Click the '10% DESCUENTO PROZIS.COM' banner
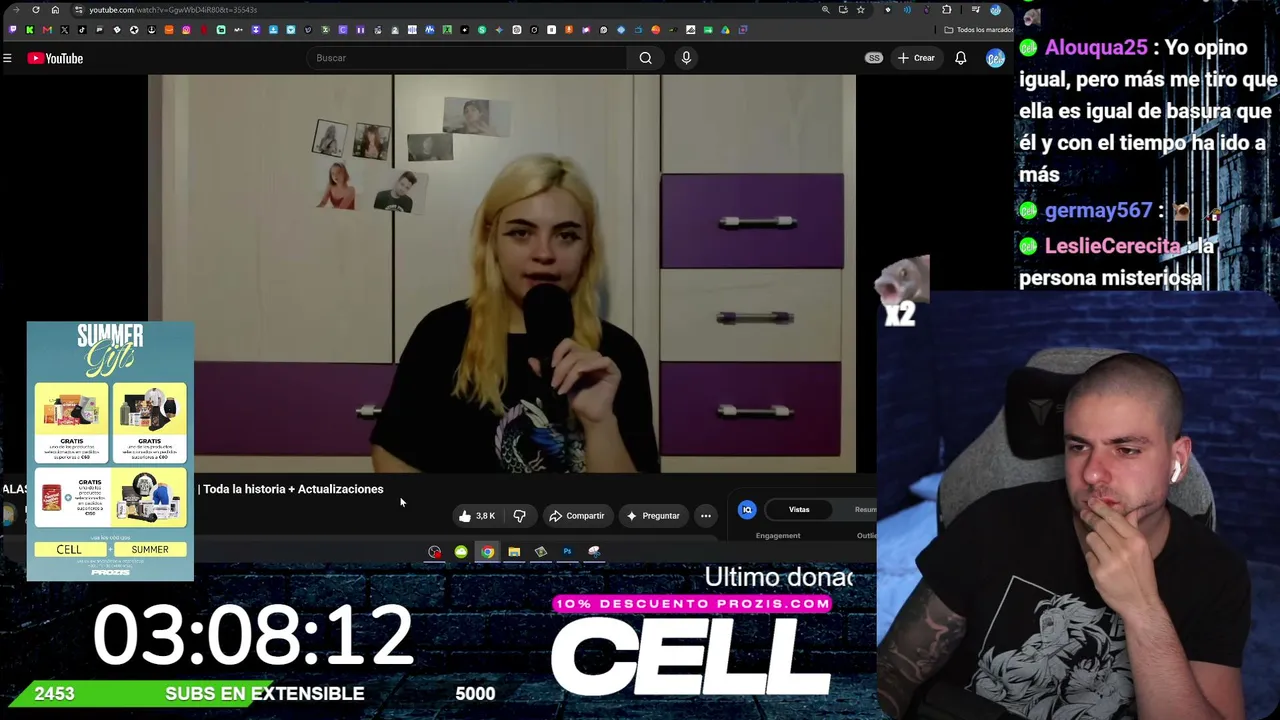This screenshot has width=1280, height=720. 693,604
